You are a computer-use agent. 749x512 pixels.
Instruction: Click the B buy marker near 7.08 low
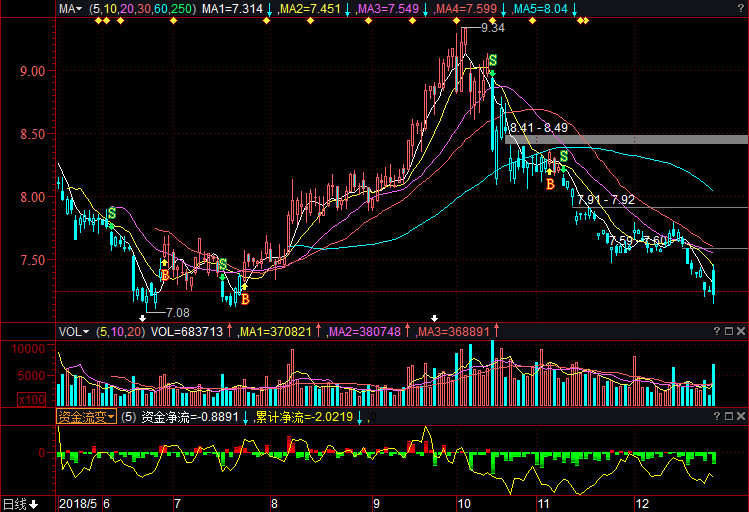(x=164, y=274)
